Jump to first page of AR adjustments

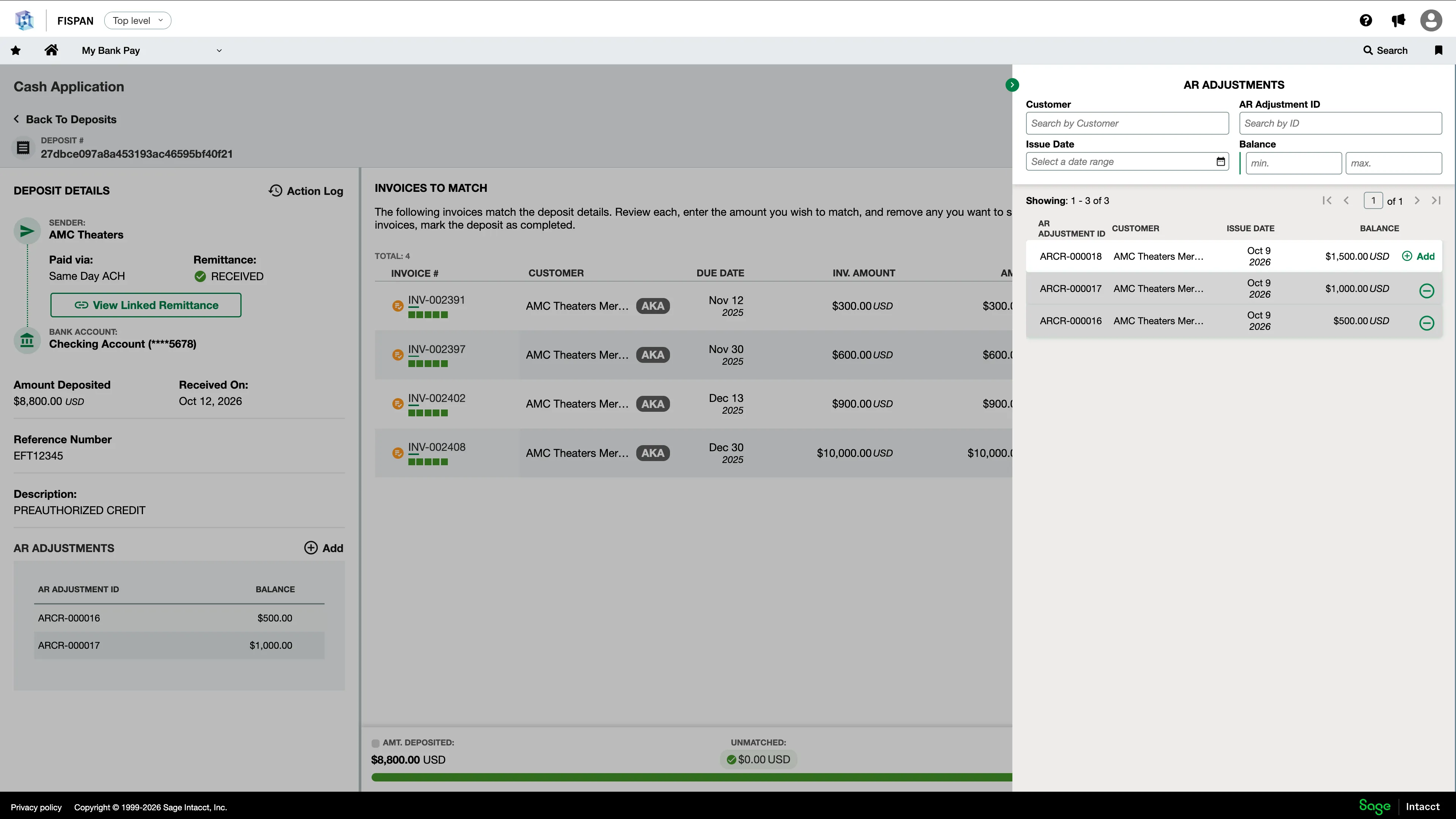coord(1327,201)
